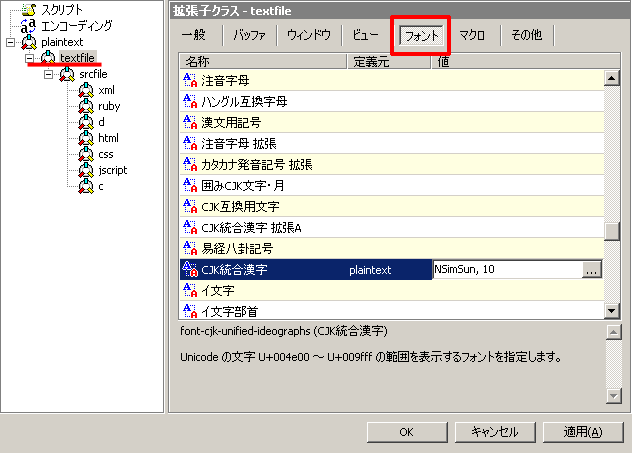632x453 pixels.
Task: Select the jscript tree item
Action: tap(113, 170)
